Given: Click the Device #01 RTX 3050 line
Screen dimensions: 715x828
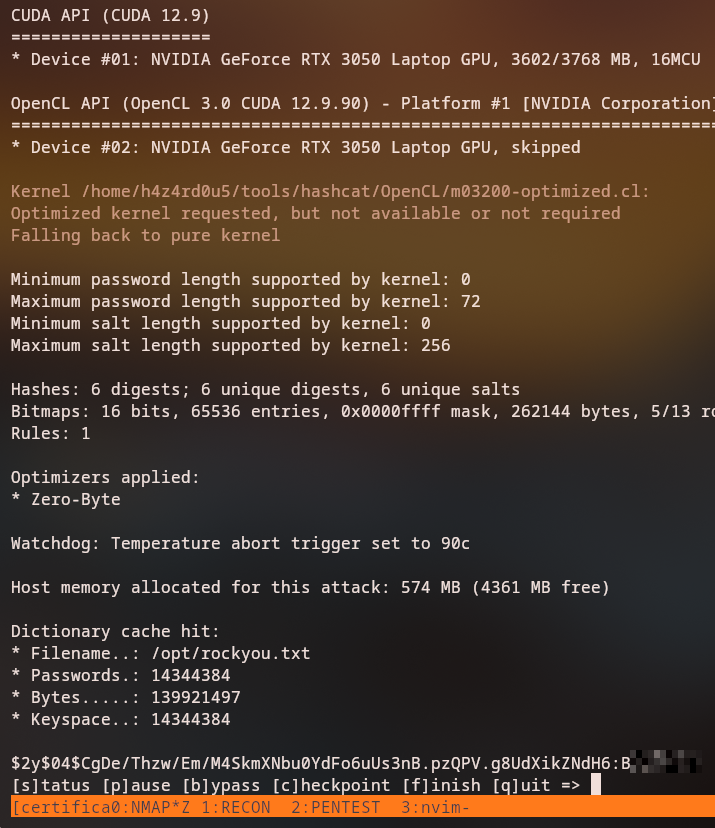Looking at the screenshot, I should 355,60.
